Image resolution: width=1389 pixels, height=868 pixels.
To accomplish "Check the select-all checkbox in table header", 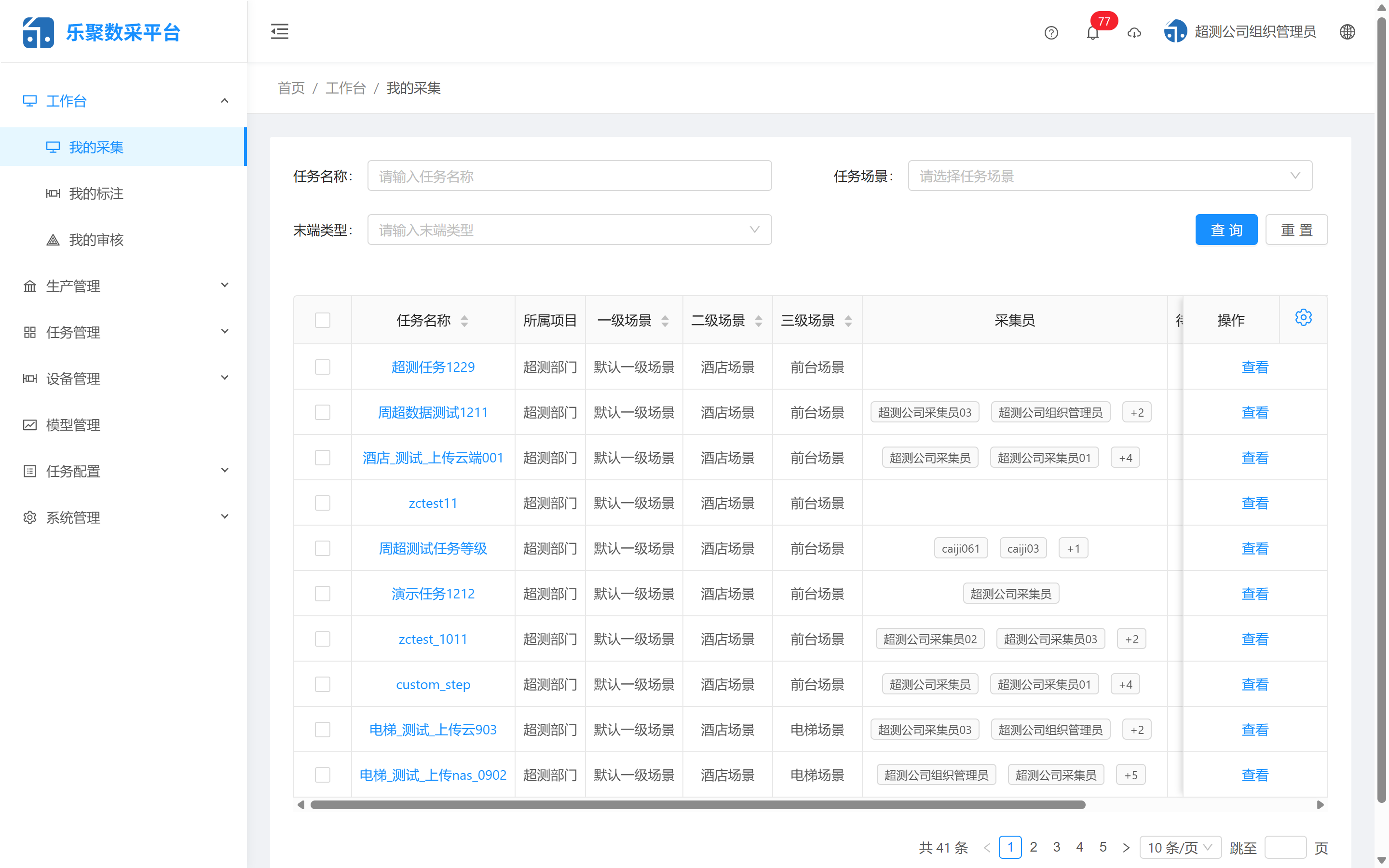I will point(323,320).
